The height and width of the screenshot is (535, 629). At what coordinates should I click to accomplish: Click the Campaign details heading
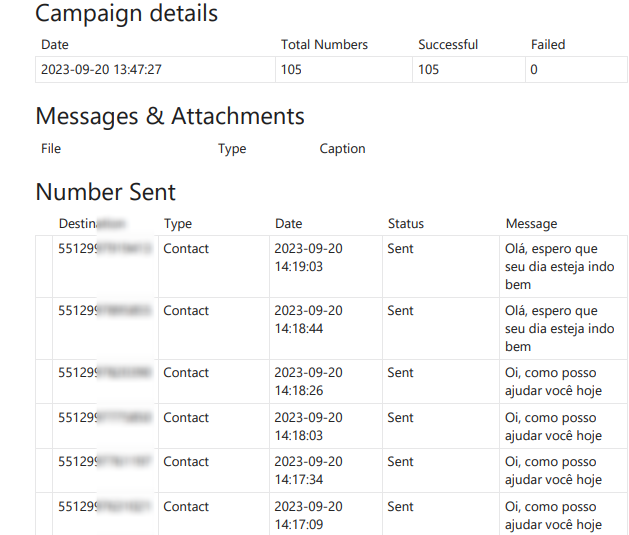126,14
